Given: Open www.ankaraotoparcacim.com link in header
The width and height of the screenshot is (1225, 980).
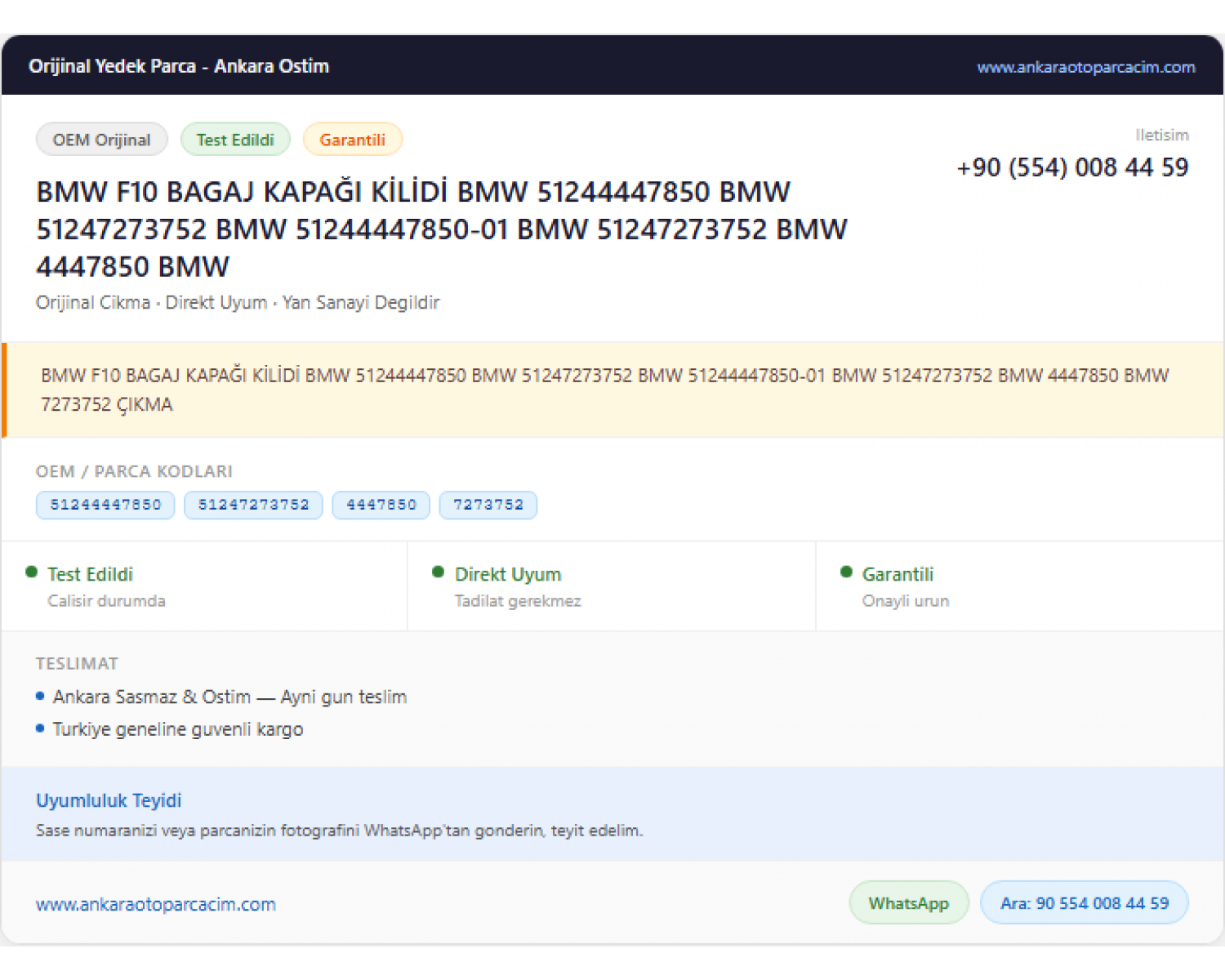Looking at the screenshot, I should pyautogui.click(x=1085, y=67).
